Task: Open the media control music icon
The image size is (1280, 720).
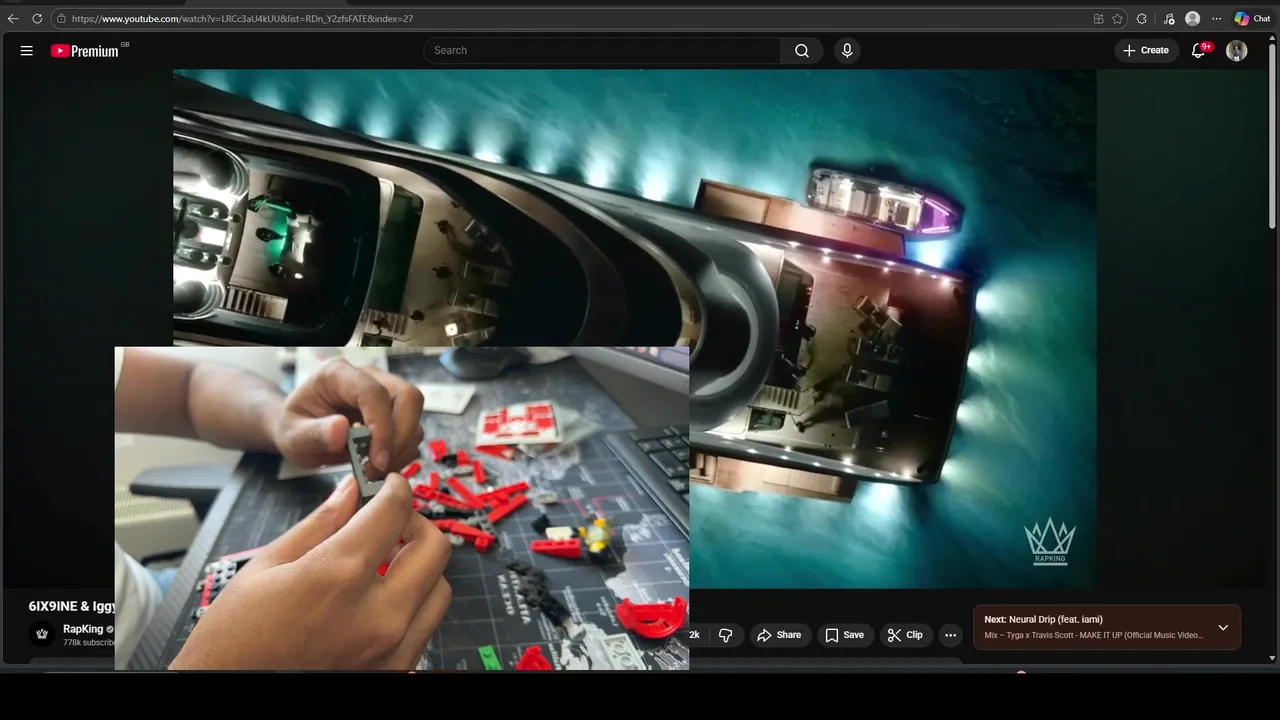Action: [1168, 19]
